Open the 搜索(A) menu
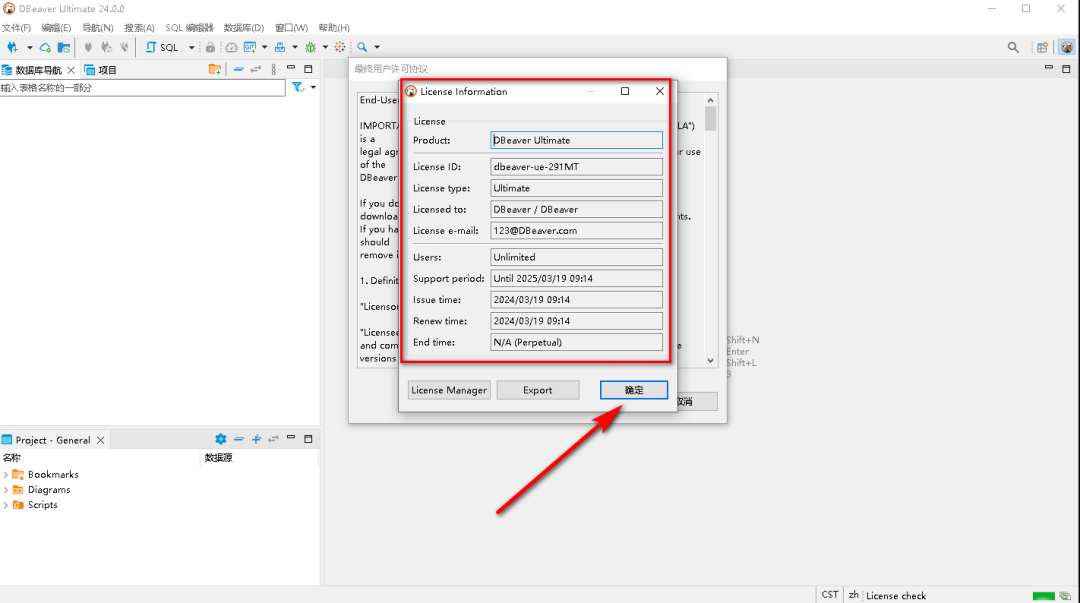The width and height of the screenshot is (1080, 603). point(139,28)
